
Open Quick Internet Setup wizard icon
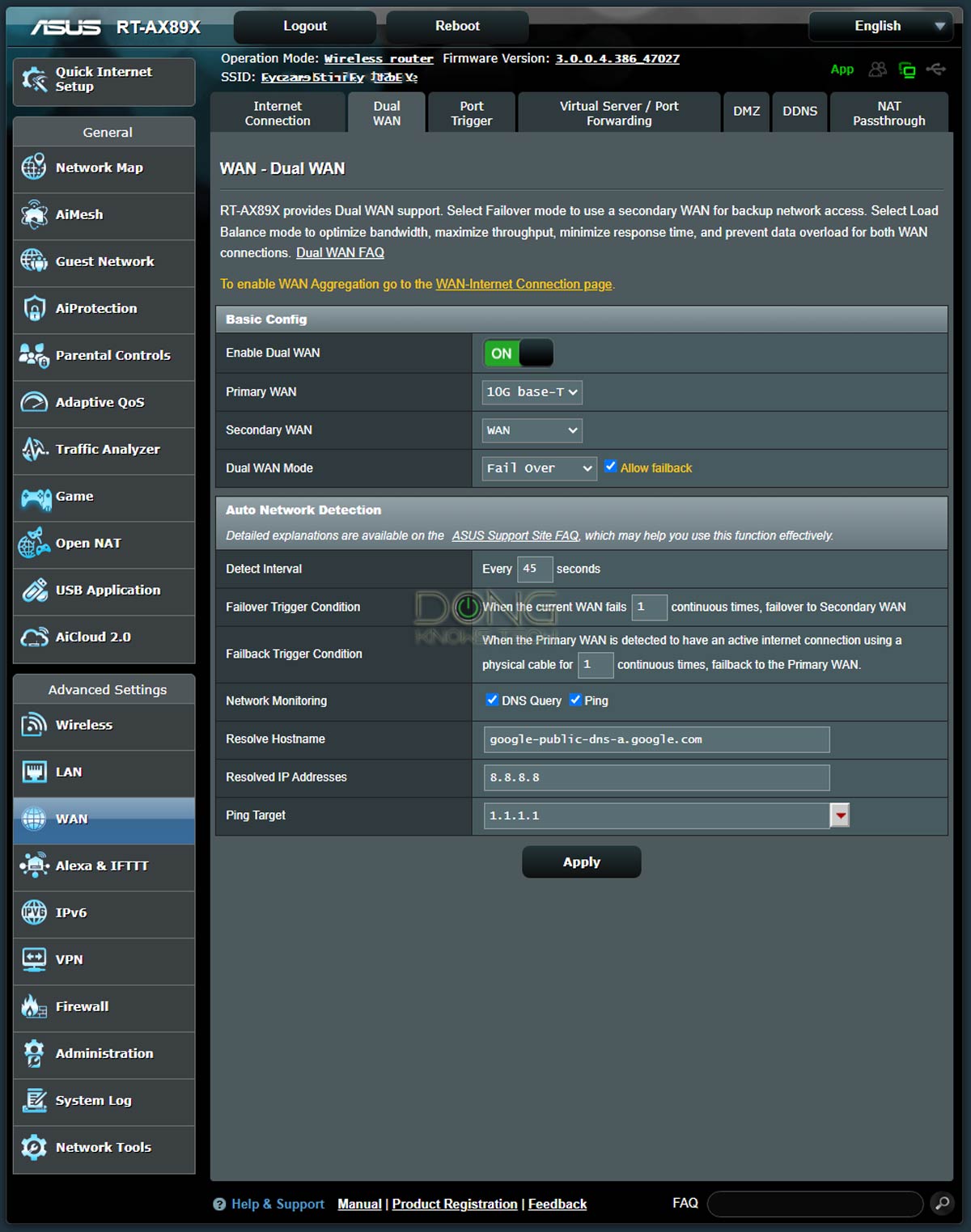(34, 79)
